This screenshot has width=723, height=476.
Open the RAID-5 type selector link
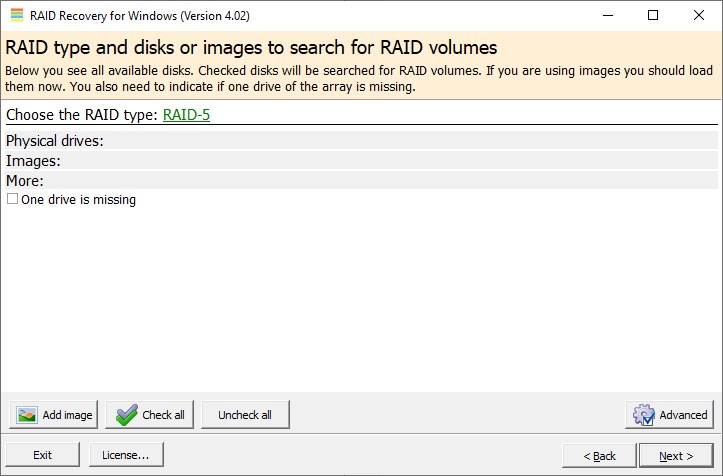(x=186, y=115)
